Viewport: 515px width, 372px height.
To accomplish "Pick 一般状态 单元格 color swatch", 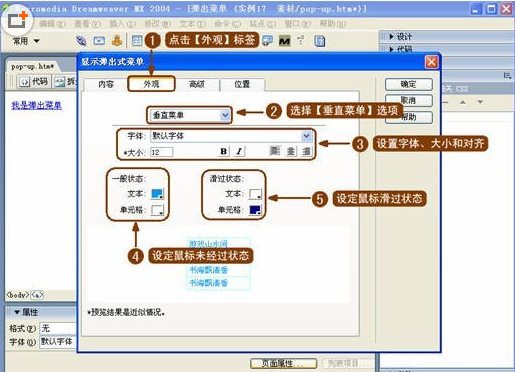I will click(157, 210).
